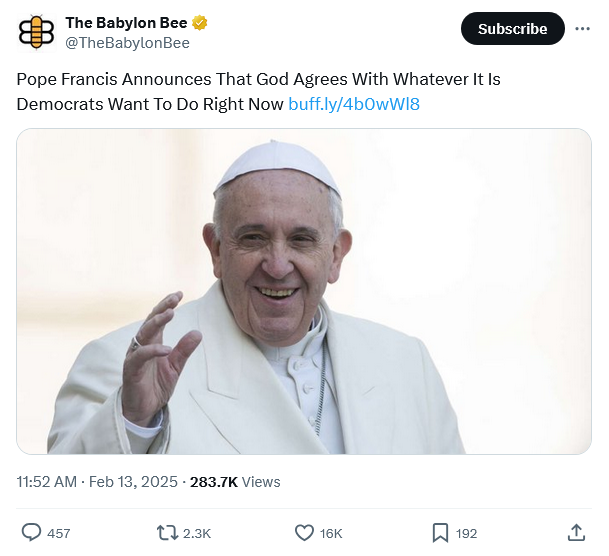Toggle the bookmark icon
Viewport: 609px width, 556px height.
click(x=440, y=533)
